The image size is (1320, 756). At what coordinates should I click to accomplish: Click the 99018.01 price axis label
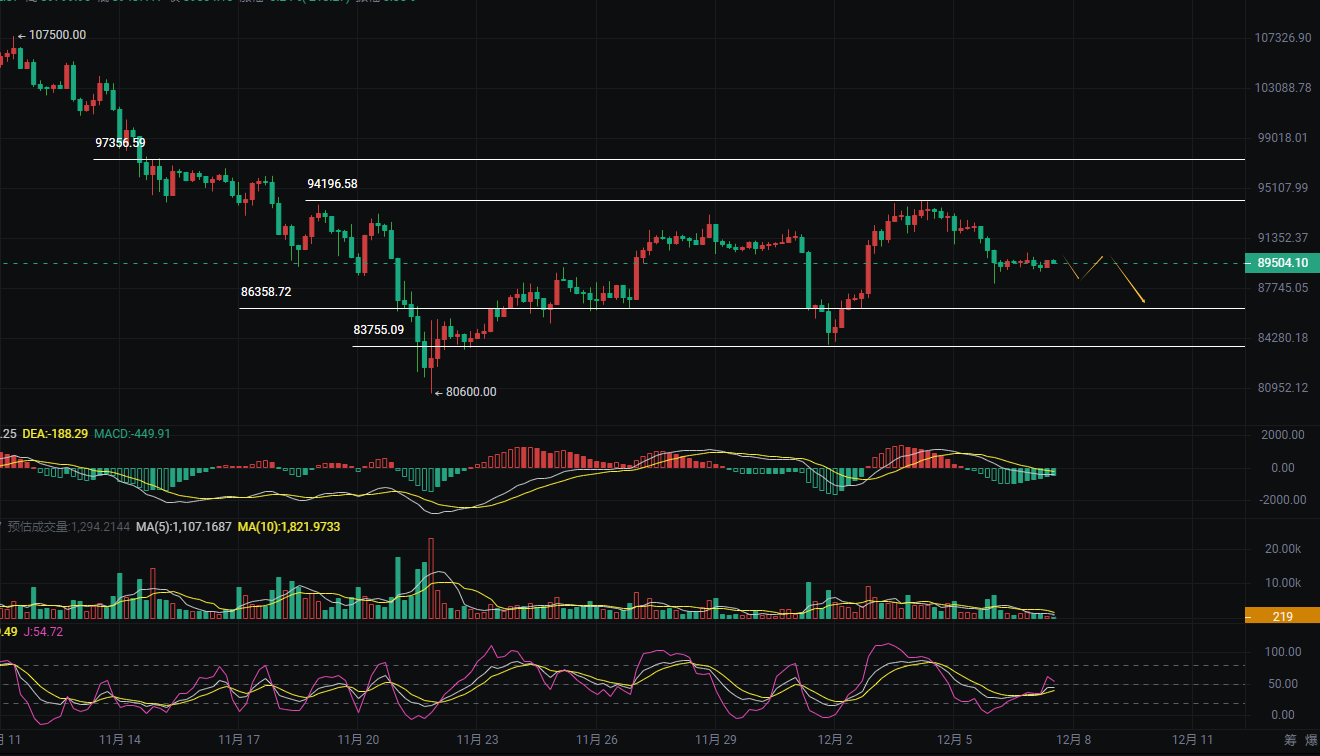tap(1281, 138)
